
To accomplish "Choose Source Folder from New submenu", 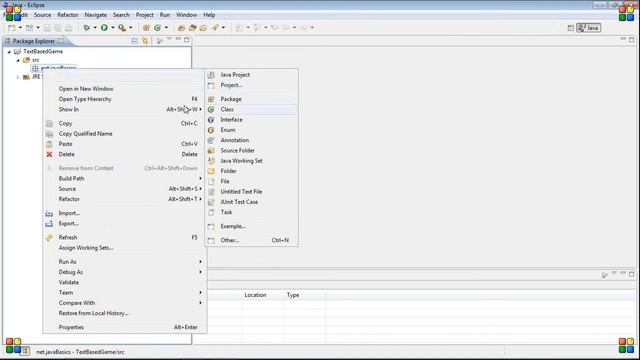I will tap(251, 151).
